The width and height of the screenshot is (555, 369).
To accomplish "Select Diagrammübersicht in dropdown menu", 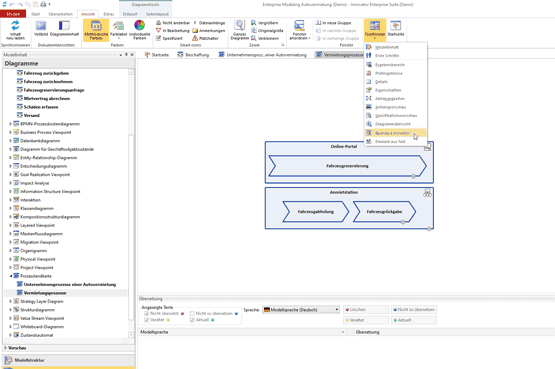I will [x=395, y=124].
